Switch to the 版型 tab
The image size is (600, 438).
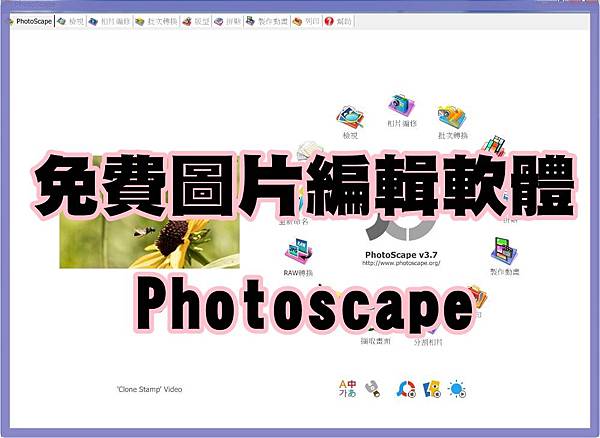pos(196,21)
